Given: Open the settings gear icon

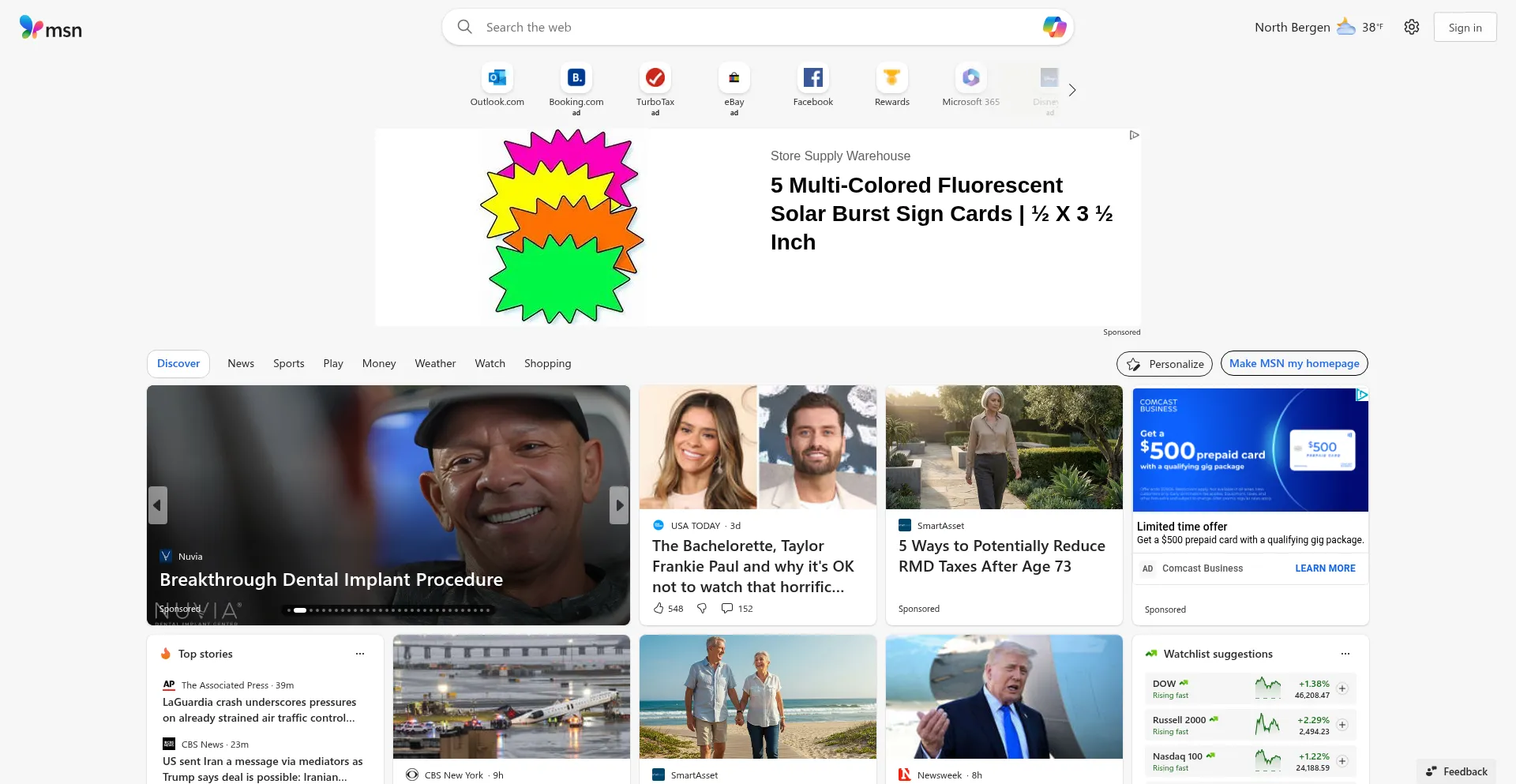Looking at the screenshot, I should coord(1412,27).
